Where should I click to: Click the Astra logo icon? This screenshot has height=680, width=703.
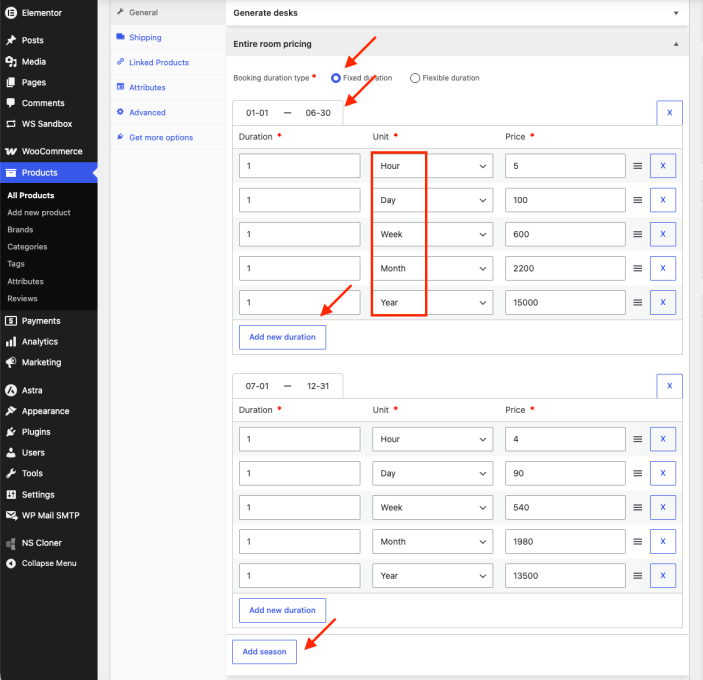pos(11,390)
